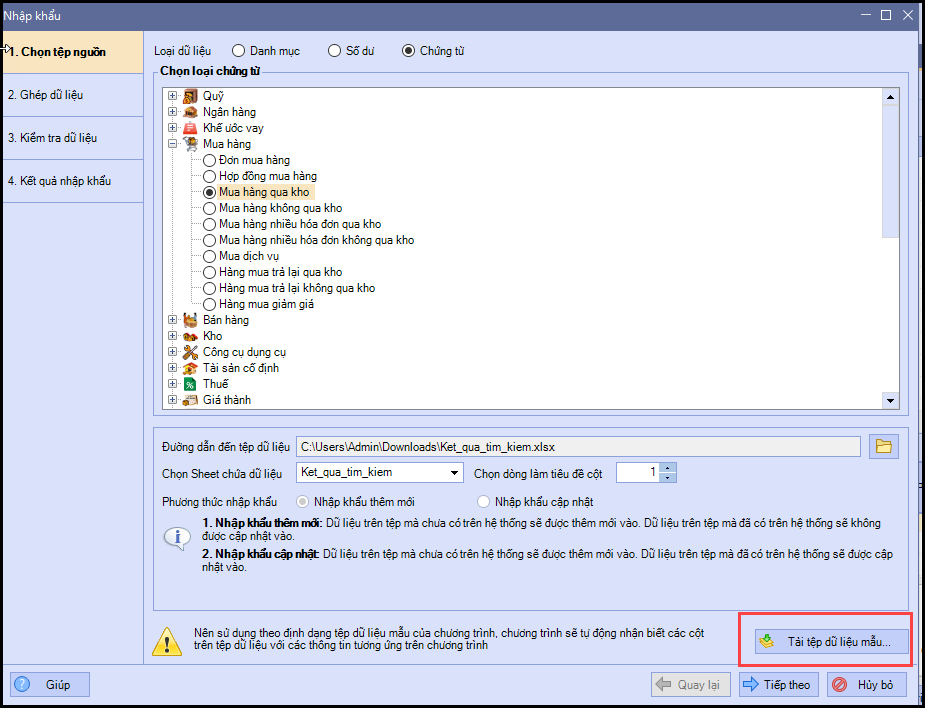Click the Ngân hàng label in the tree
The image size is (925, 708).
pyautogui.click(x=229, y=112)
